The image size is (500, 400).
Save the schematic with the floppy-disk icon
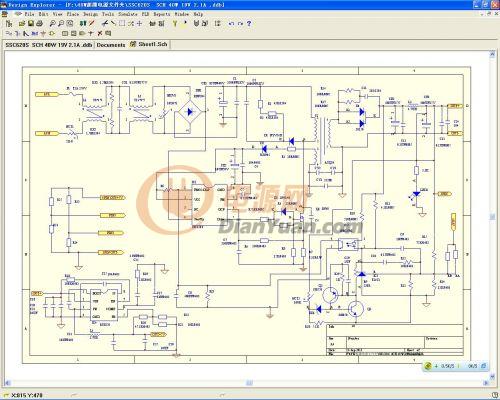click(31, 23)
